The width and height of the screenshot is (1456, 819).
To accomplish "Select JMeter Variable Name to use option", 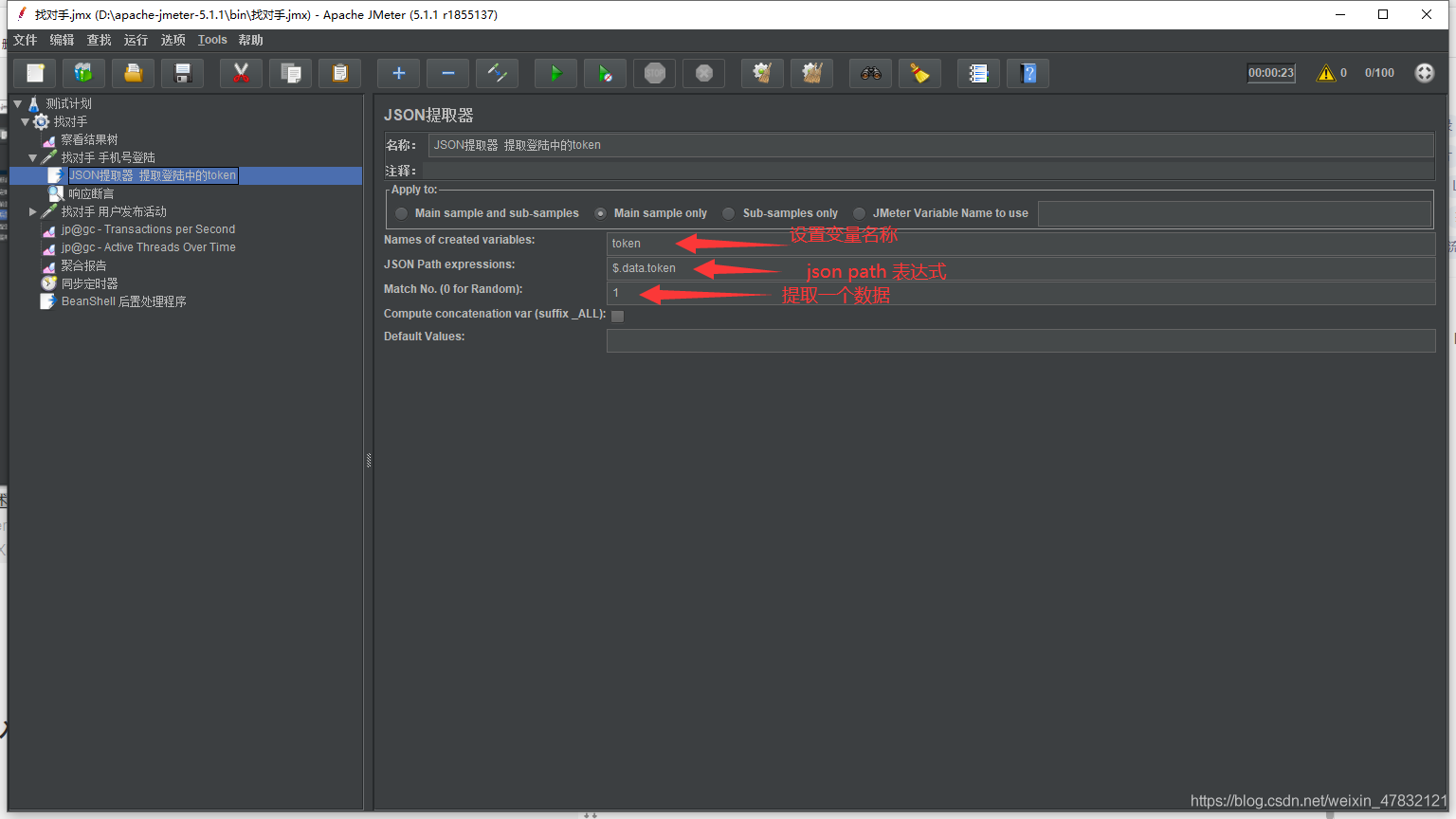I will [860, 213].
